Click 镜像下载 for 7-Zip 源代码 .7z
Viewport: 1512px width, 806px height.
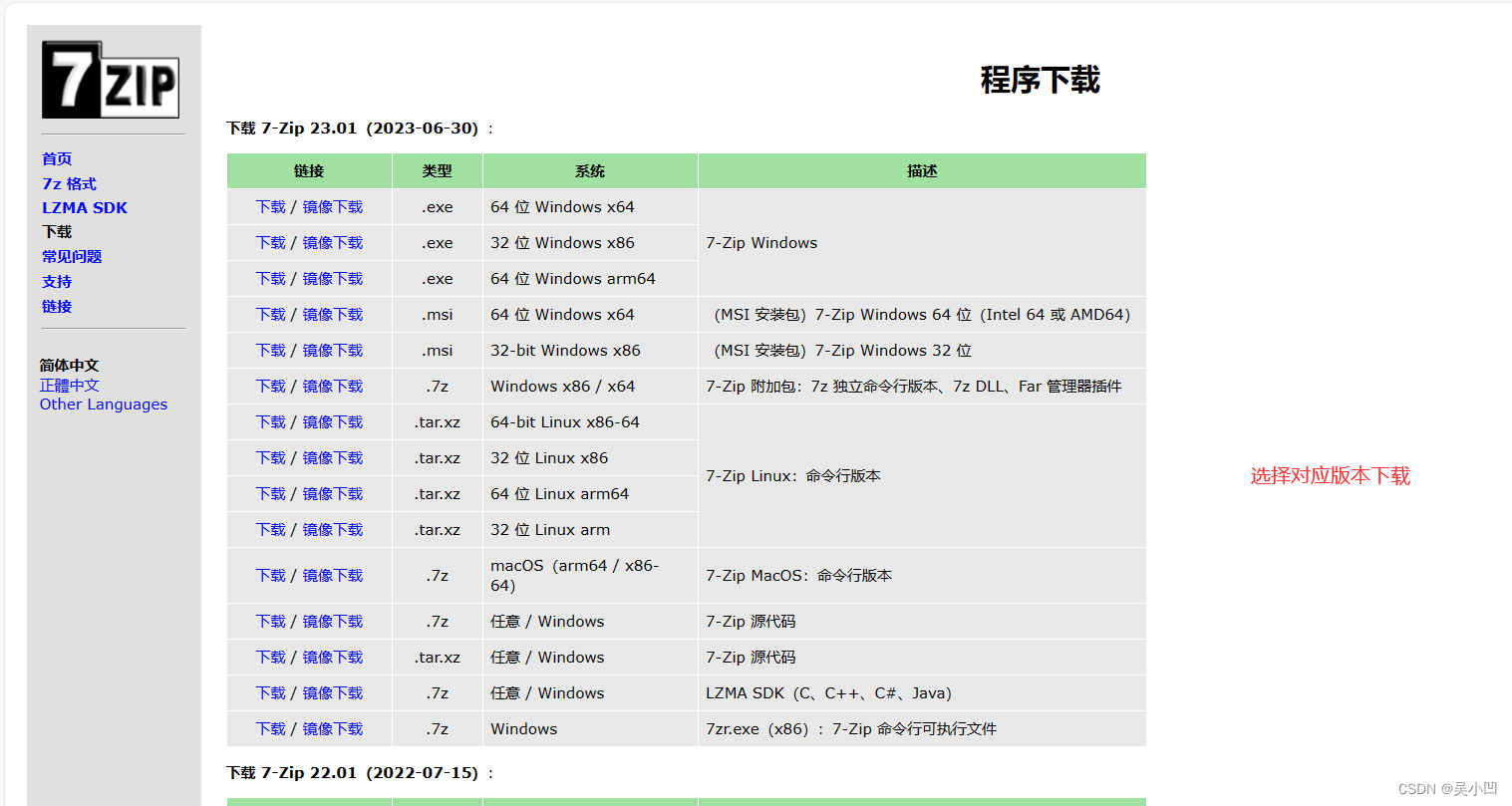333,621
